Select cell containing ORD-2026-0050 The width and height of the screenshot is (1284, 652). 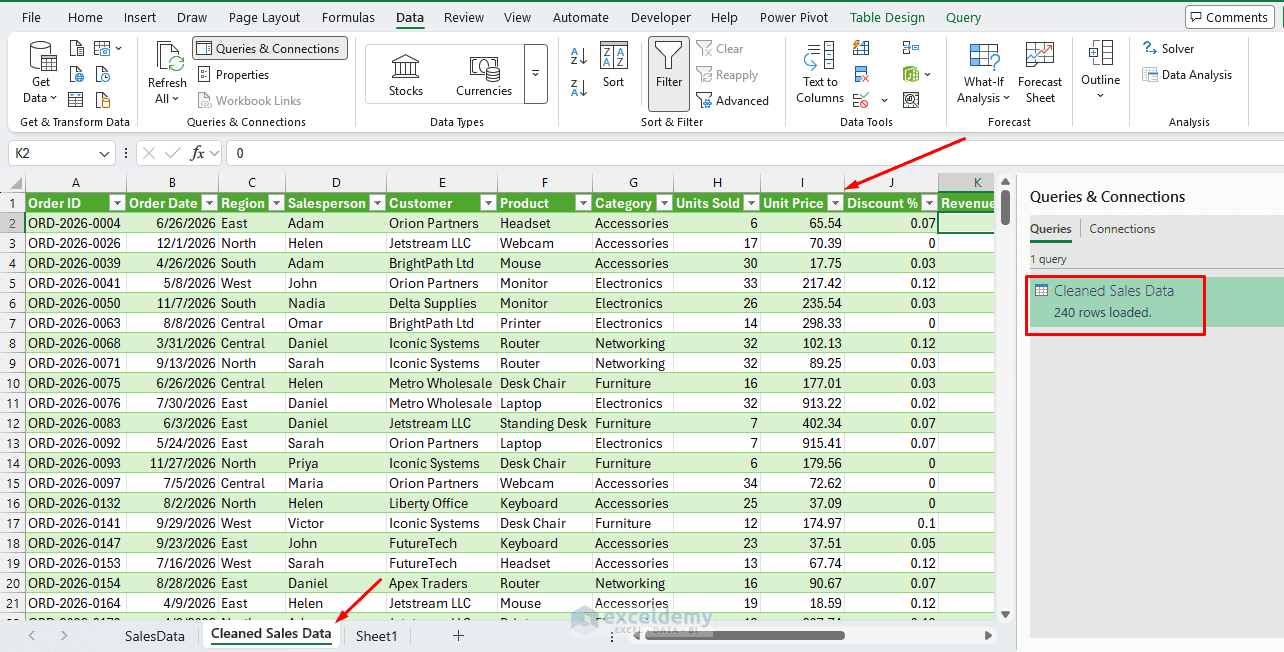point(76,303)
